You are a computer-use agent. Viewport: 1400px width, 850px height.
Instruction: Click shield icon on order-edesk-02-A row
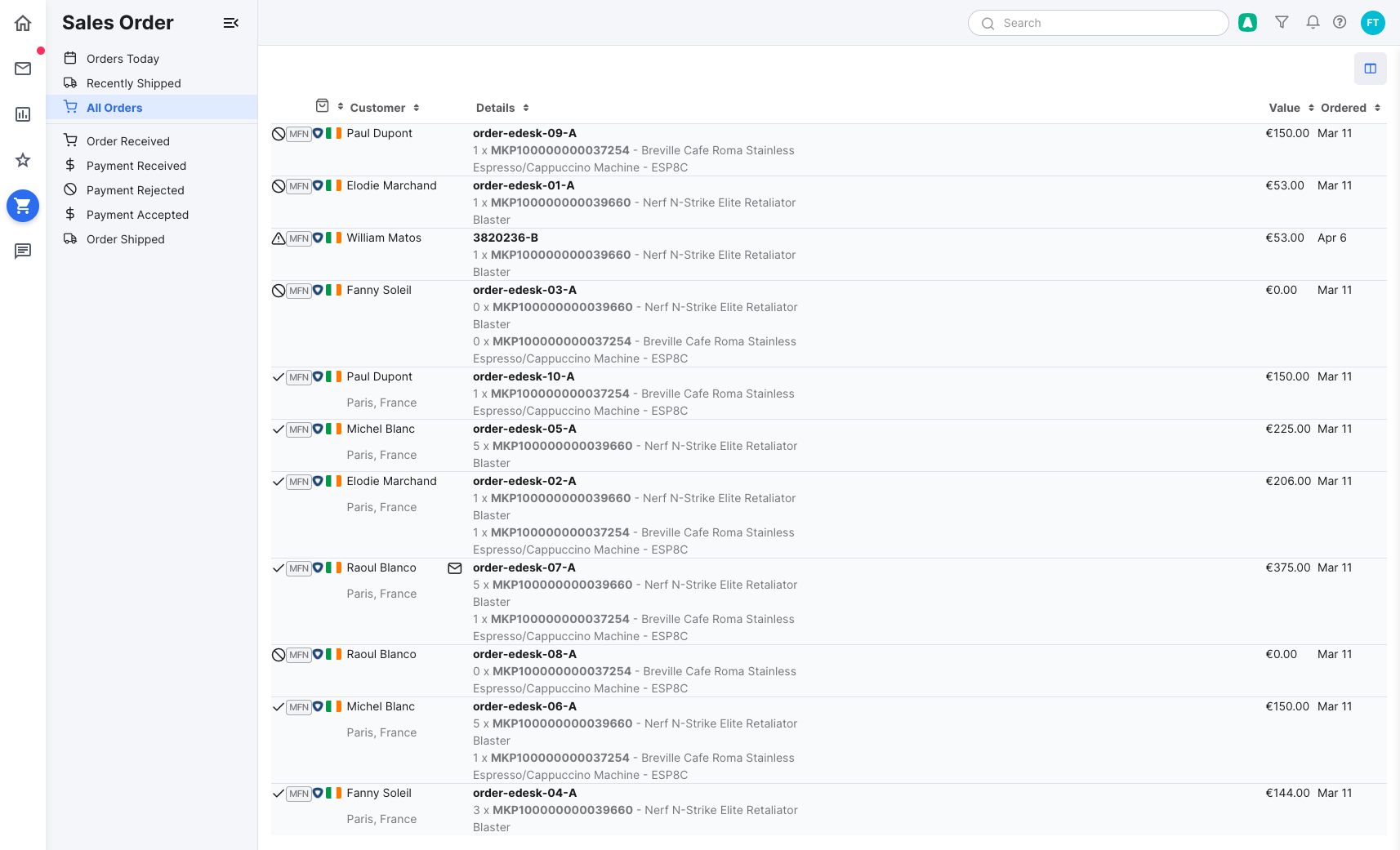tap(318, 482)
